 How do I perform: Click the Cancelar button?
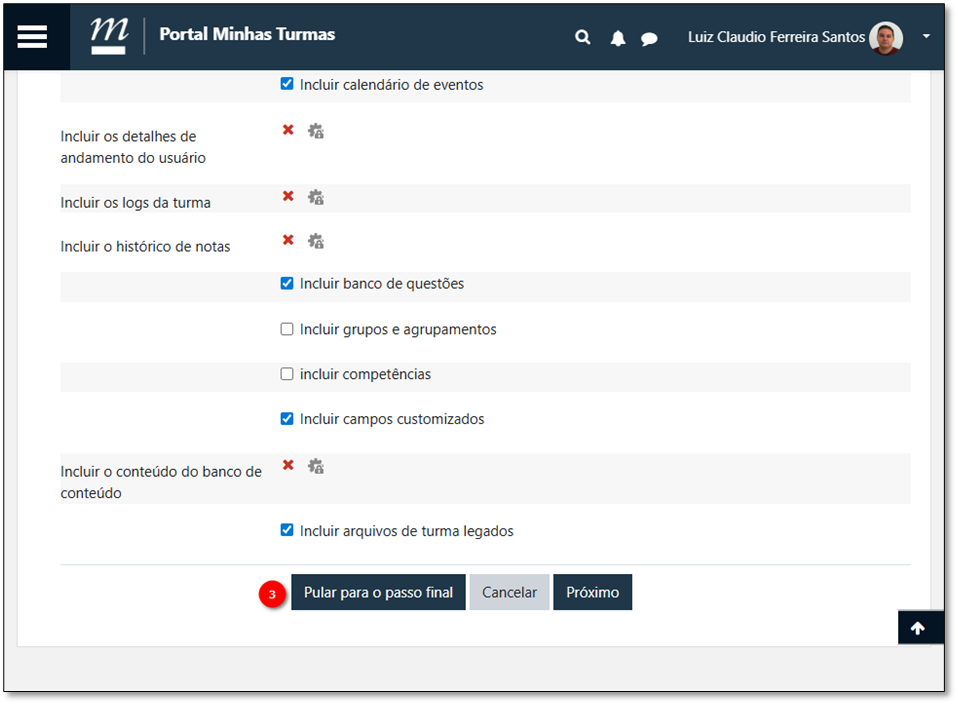tap(509, 592)
